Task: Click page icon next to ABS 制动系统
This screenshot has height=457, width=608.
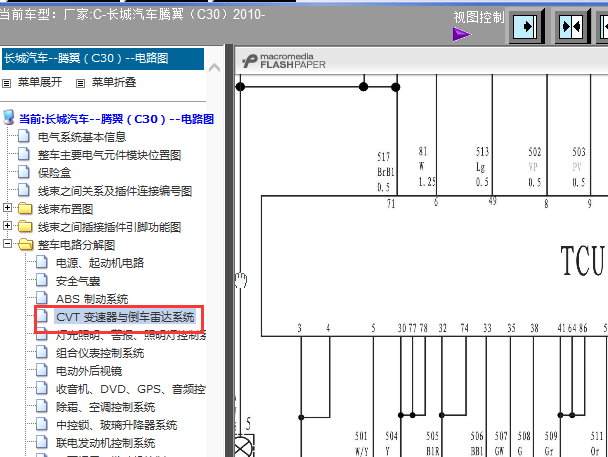Action: pyautogui.click(x=42, y=298)
